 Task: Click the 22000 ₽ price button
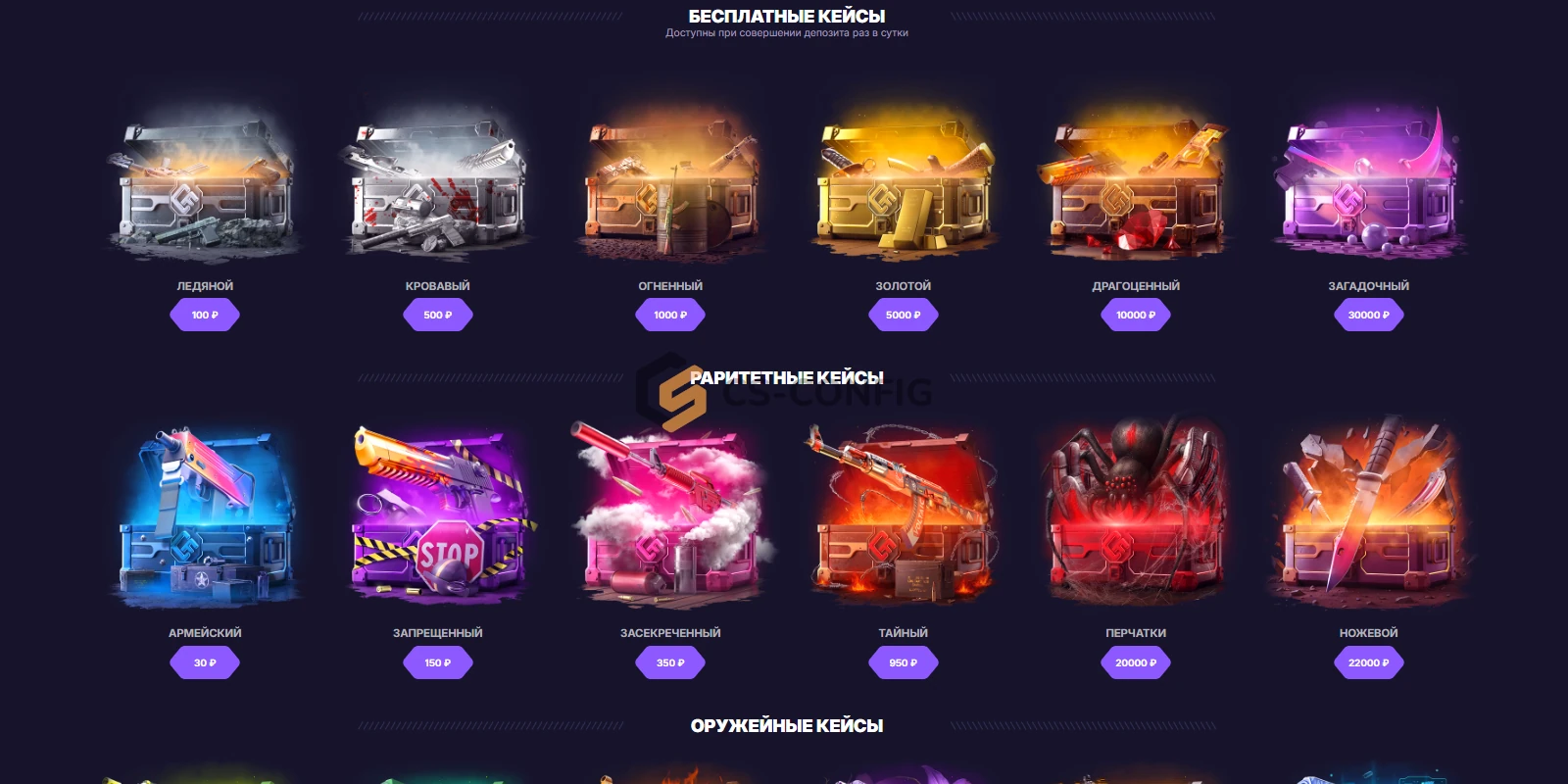click(1368, 662)
